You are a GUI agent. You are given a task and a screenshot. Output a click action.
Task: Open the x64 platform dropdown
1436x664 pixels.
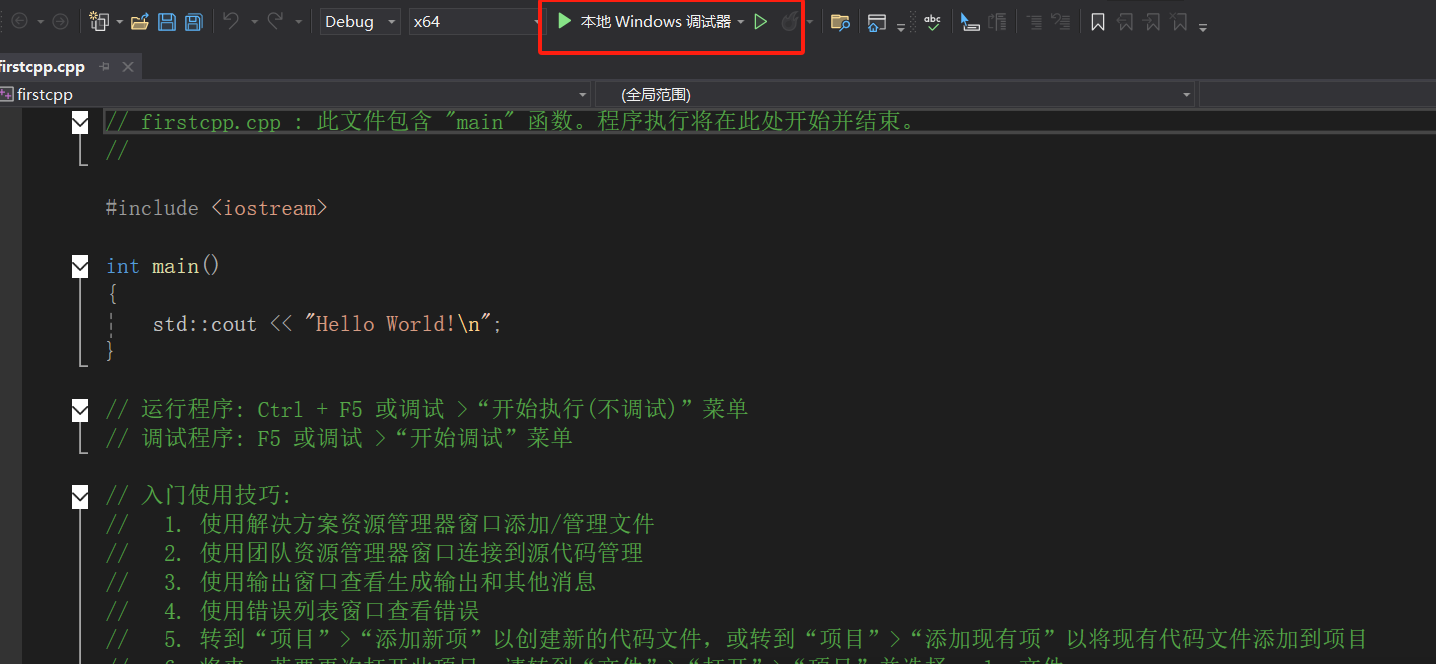(476, 21)
